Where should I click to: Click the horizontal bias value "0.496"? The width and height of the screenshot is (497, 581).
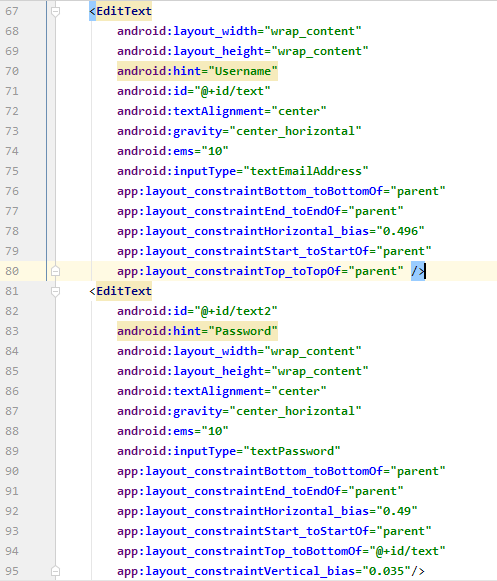pyautogui.click(x=400, y=231)
